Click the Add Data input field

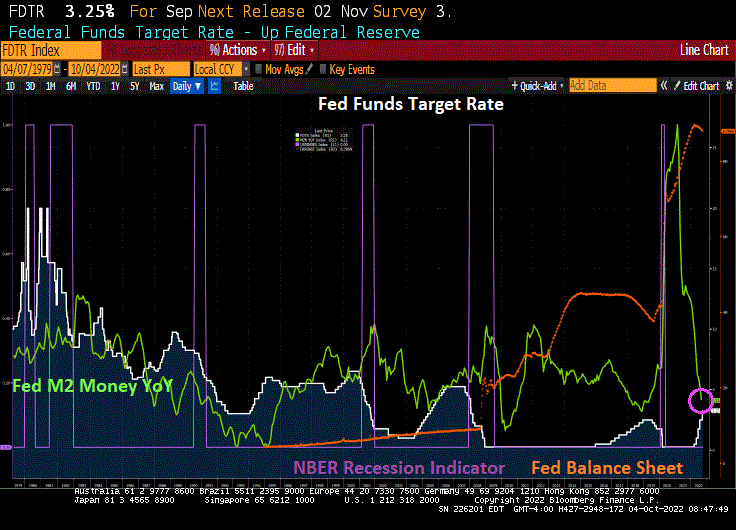612,86
